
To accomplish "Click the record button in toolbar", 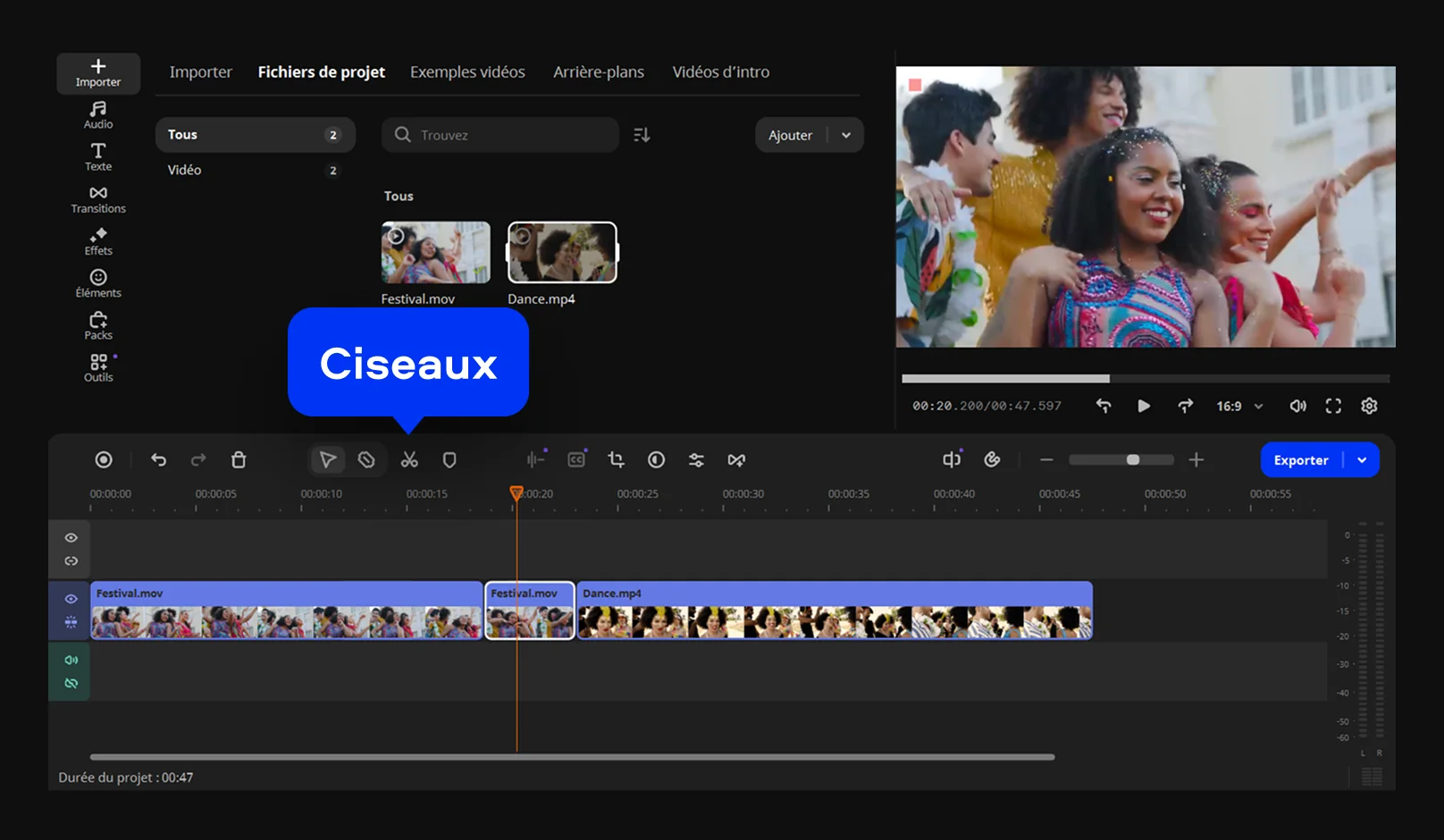I will [104, 459].
